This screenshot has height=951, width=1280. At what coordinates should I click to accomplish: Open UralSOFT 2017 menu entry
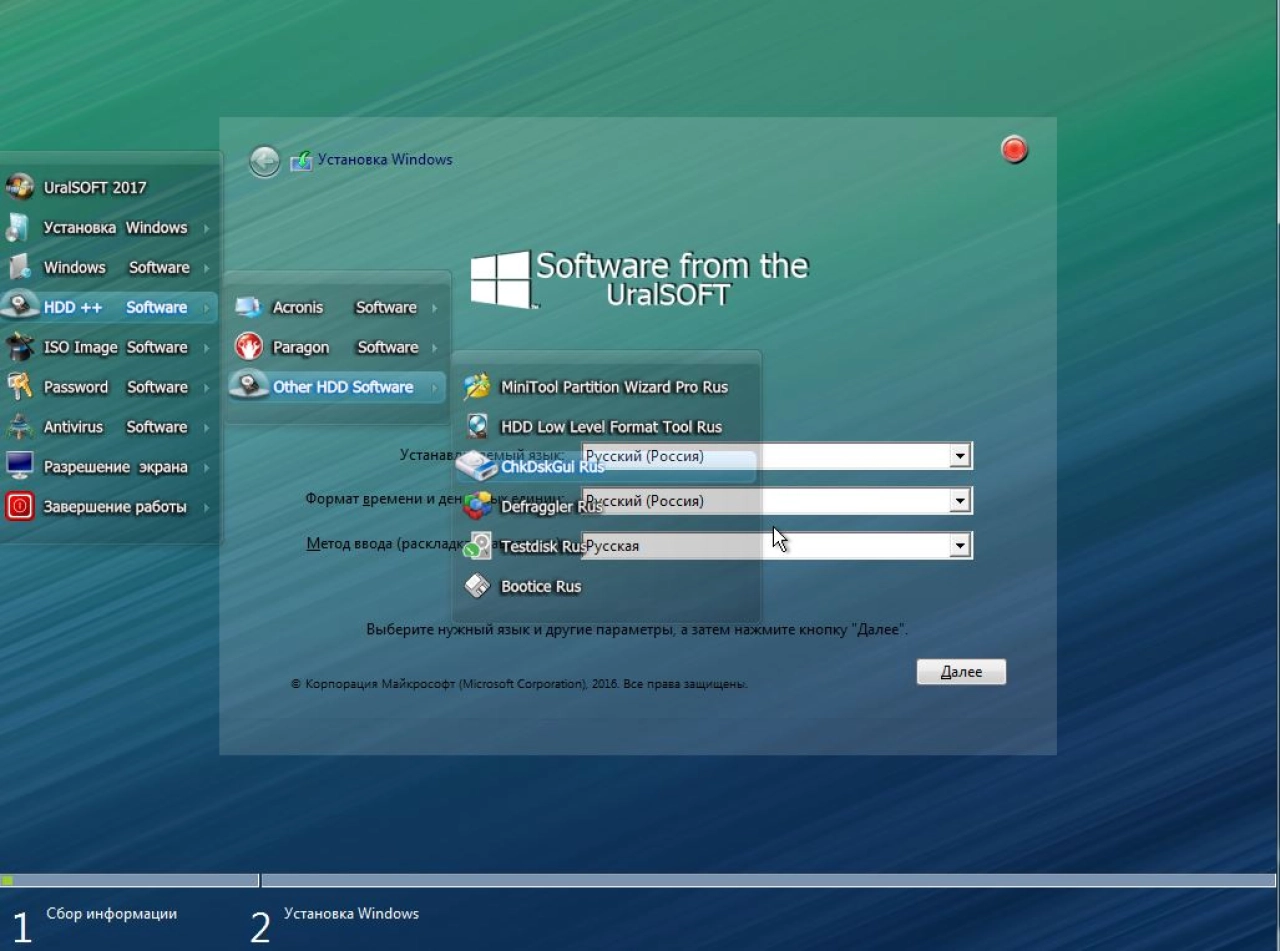coord(110,187)
